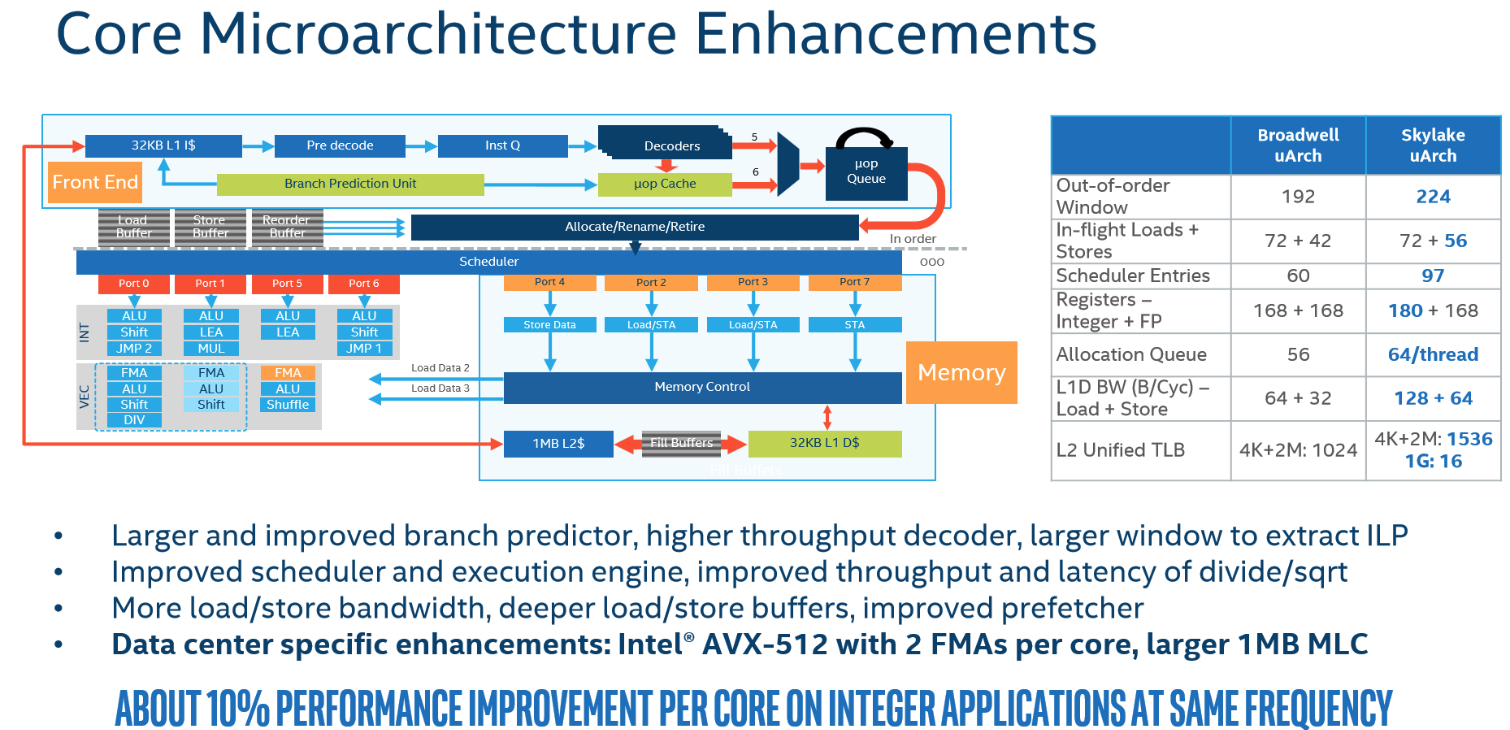Select the Port 6 box

[364, 284]
